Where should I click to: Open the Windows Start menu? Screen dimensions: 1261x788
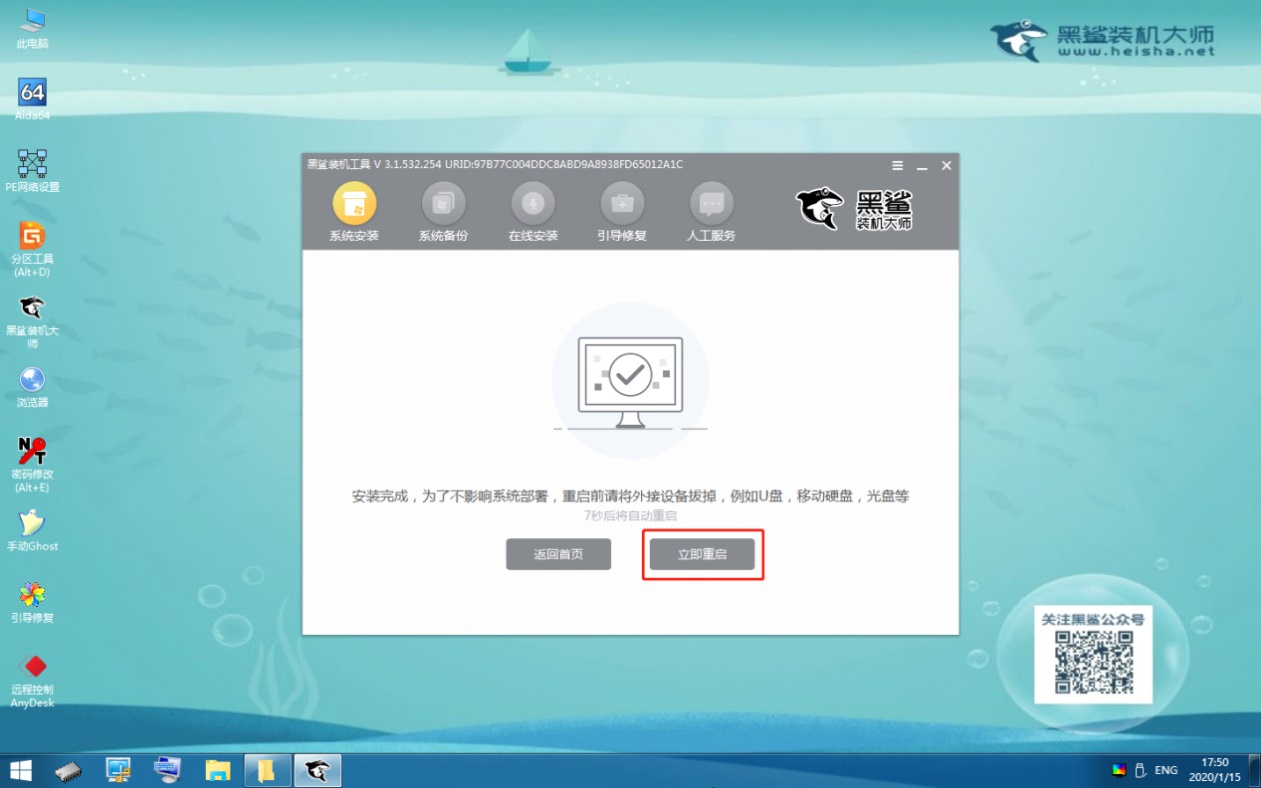20,769
